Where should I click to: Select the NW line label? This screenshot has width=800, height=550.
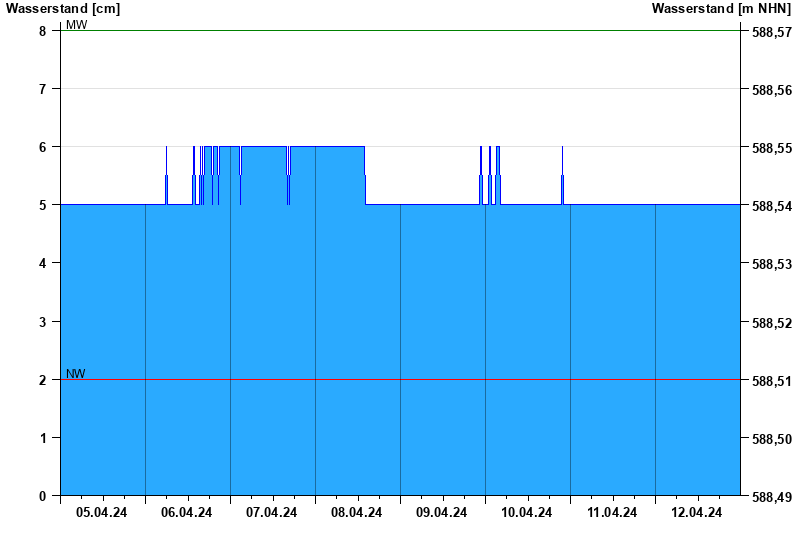76,374
